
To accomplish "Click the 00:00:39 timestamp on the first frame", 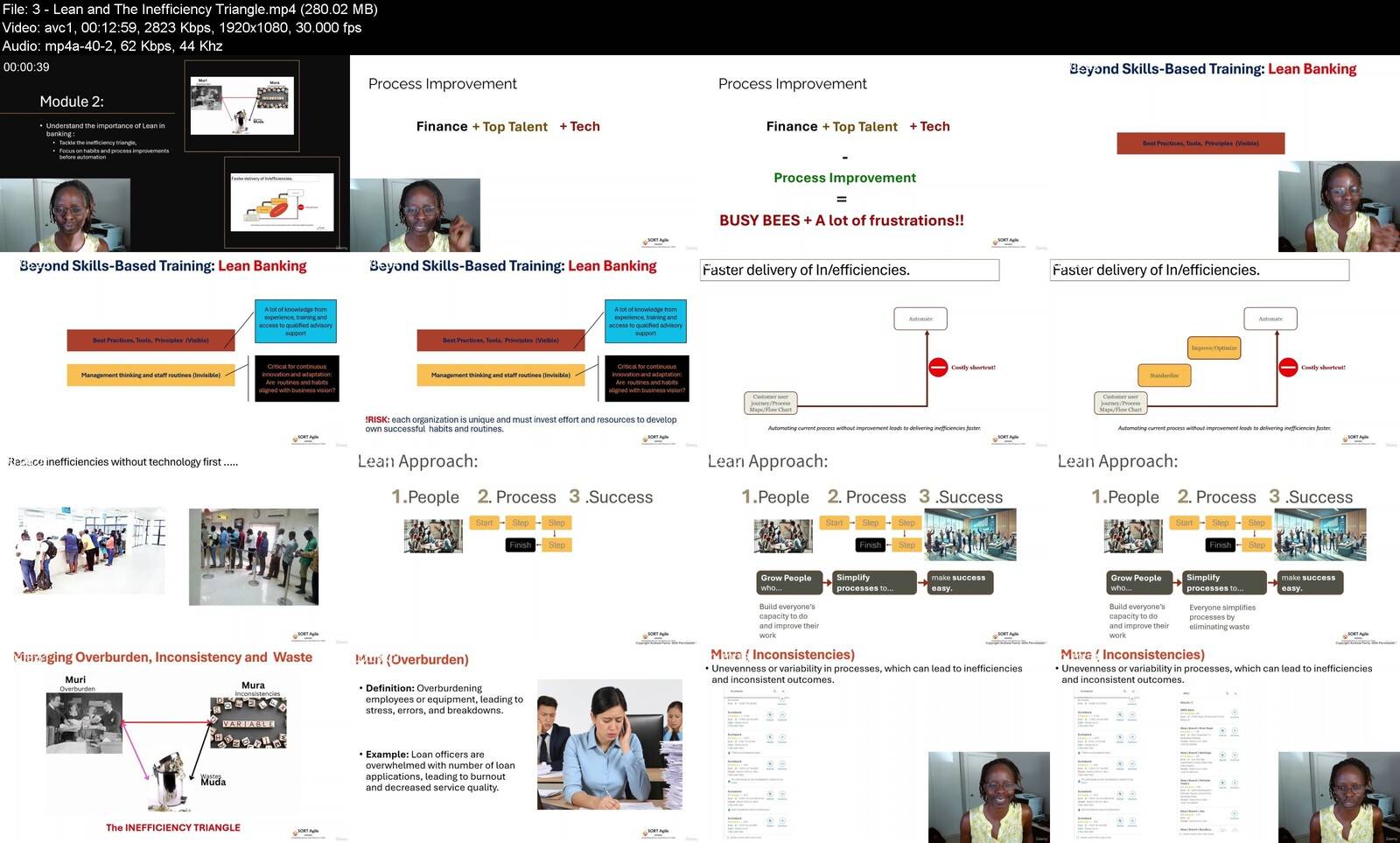I will [x=26, y=67].
